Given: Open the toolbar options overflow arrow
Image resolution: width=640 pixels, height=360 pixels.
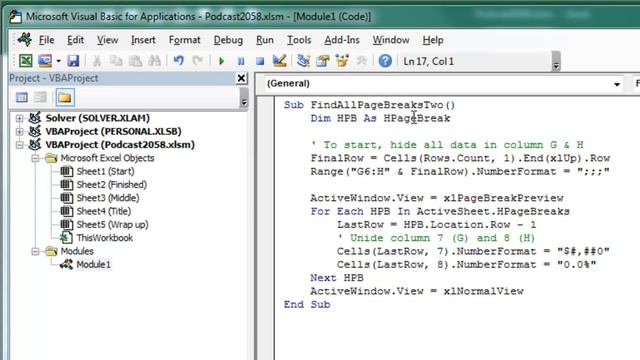Looking at the screenshot, I should (x=556, y=61).
